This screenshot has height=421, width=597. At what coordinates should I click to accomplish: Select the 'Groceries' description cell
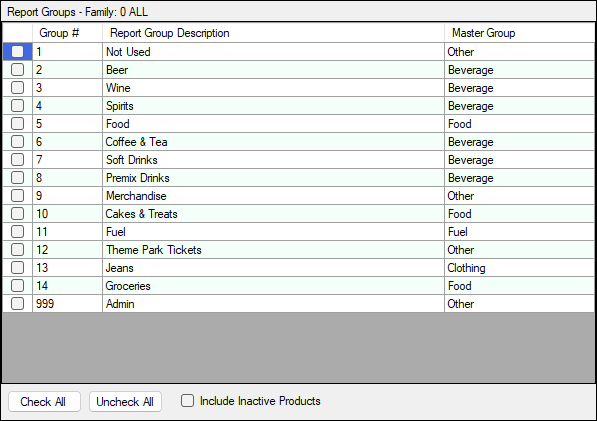(273, 285)
